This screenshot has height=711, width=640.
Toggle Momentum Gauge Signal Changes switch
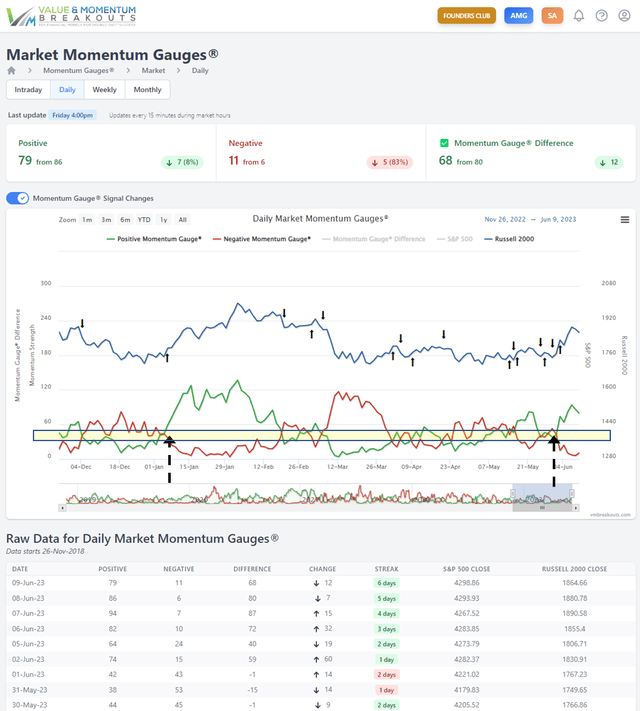(18, 198)
